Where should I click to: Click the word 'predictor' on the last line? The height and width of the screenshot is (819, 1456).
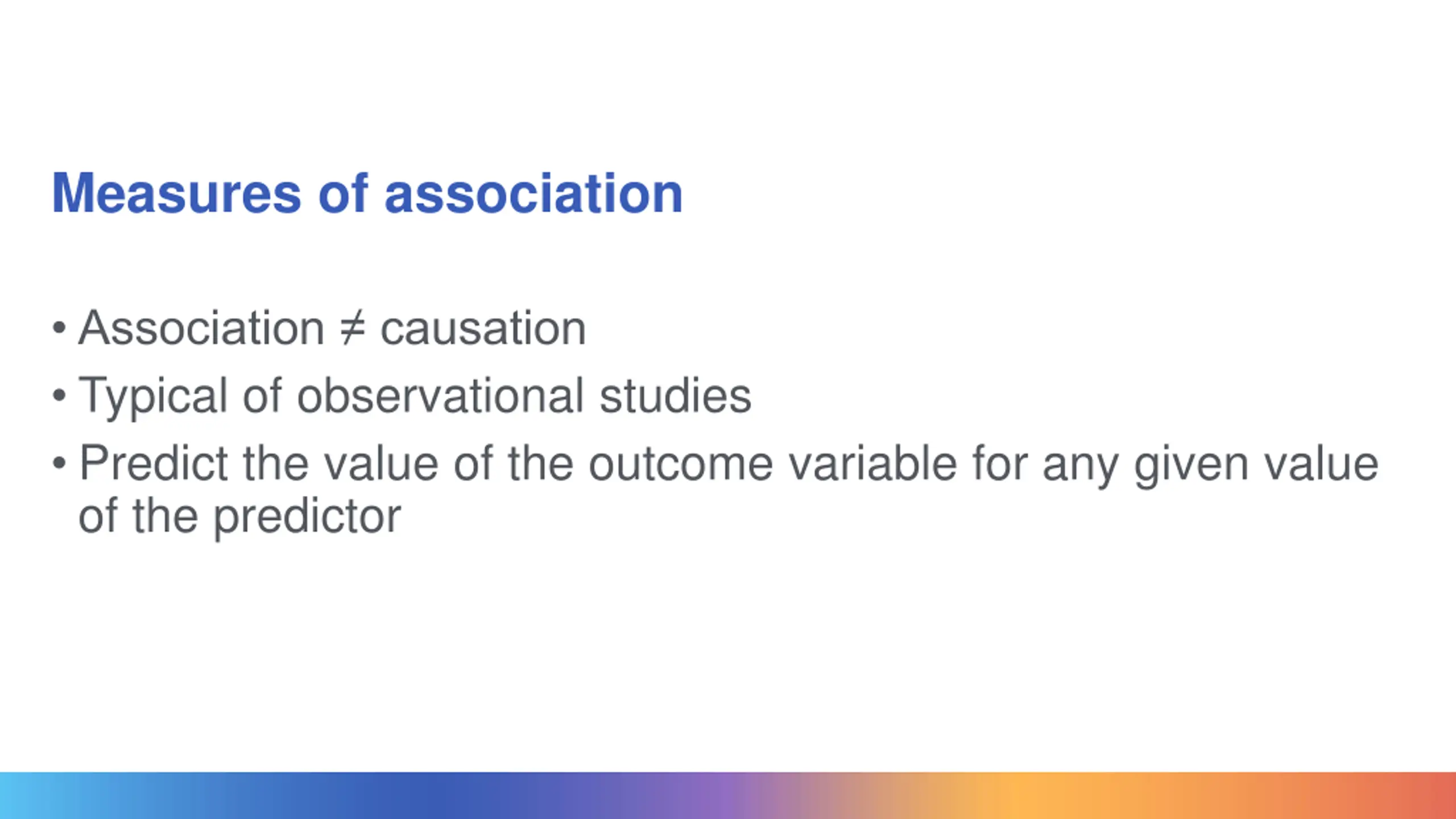tap(308, 518)
